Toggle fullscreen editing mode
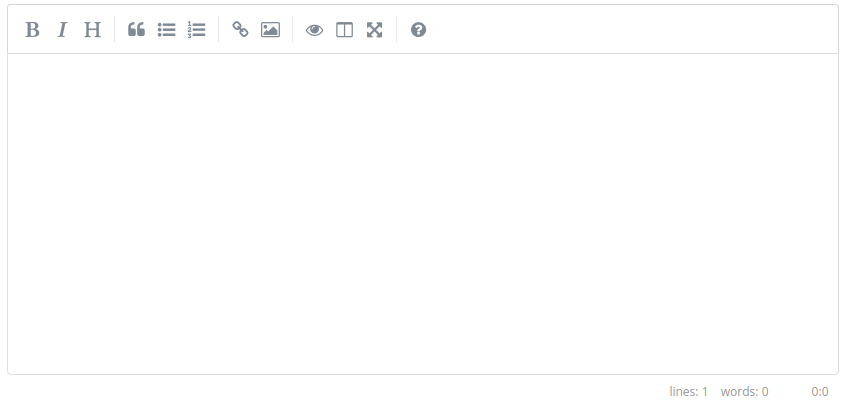The width and height of the screenshot is (847, 407). click(x=374, y=30)
